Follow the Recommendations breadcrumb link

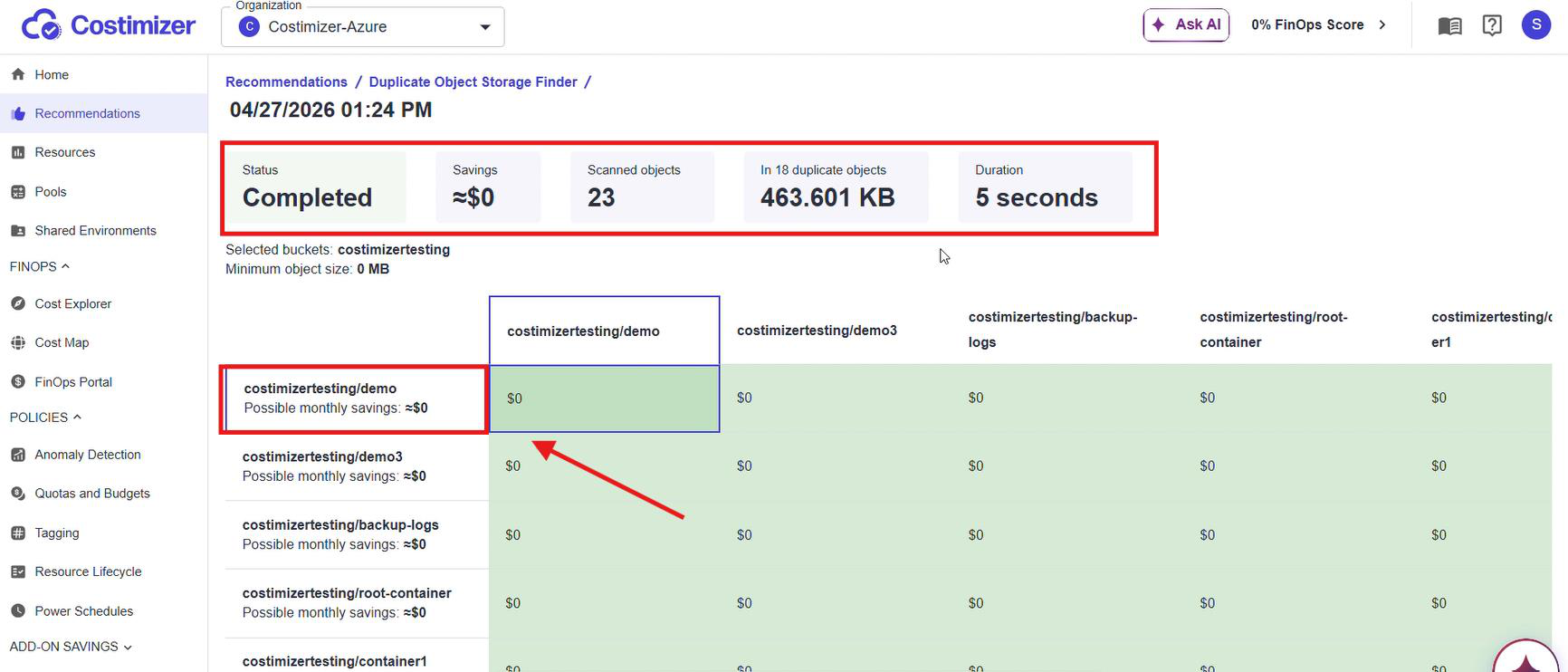point(286,82)
